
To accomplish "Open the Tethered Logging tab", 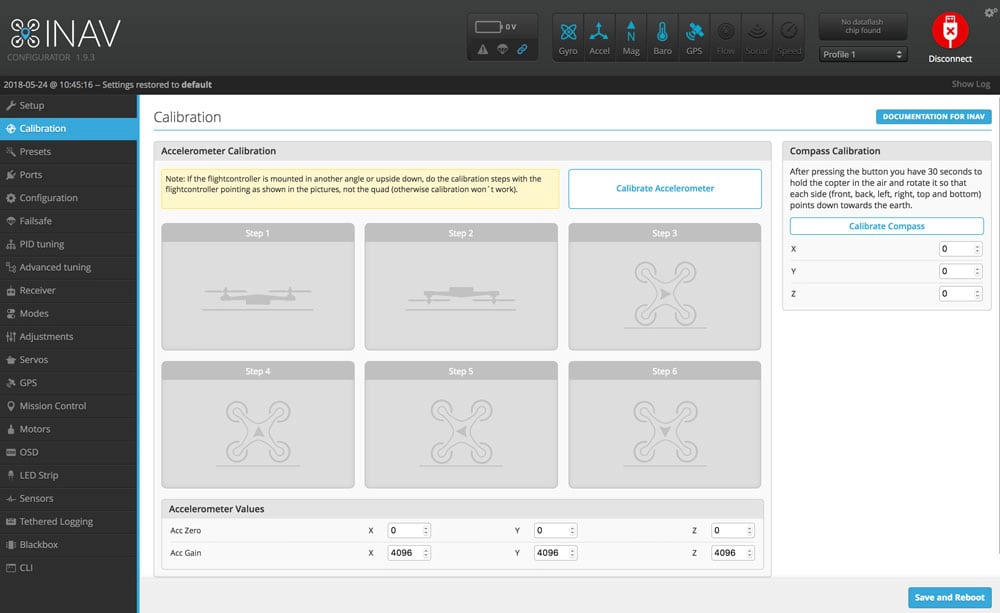I will [68, 522].
